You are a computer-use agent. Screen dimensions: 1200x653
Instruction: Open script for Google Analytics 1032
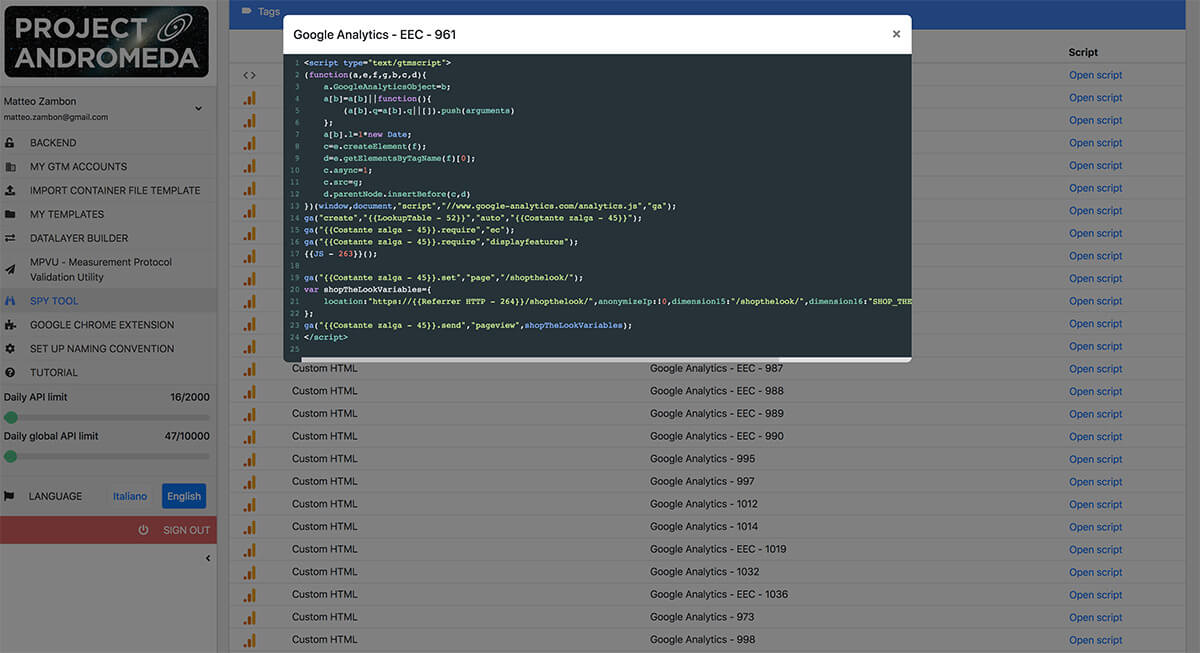[1096, 573]
